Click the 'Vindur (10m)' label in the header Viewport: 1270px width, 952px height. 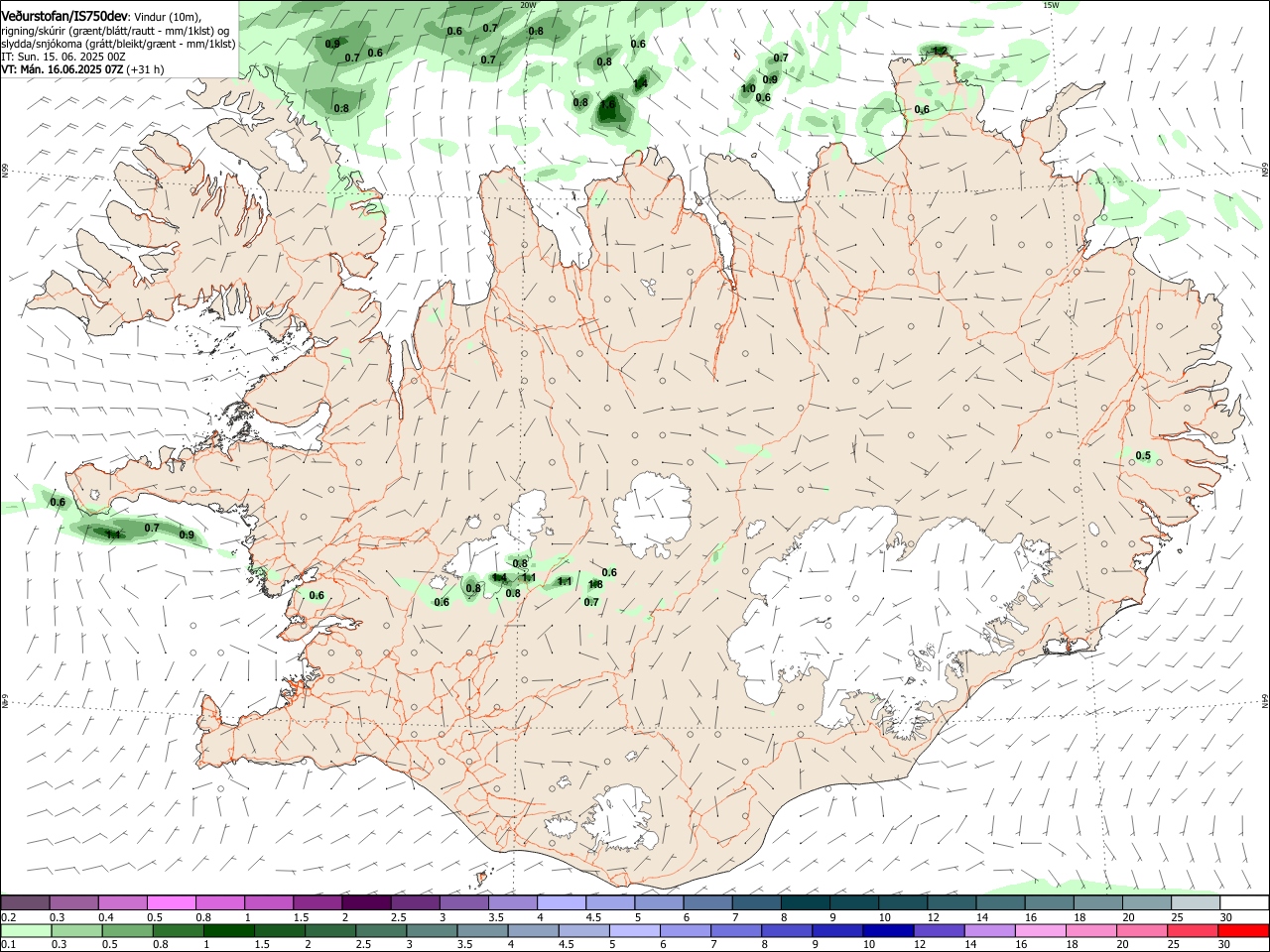[x=168, y=18]
